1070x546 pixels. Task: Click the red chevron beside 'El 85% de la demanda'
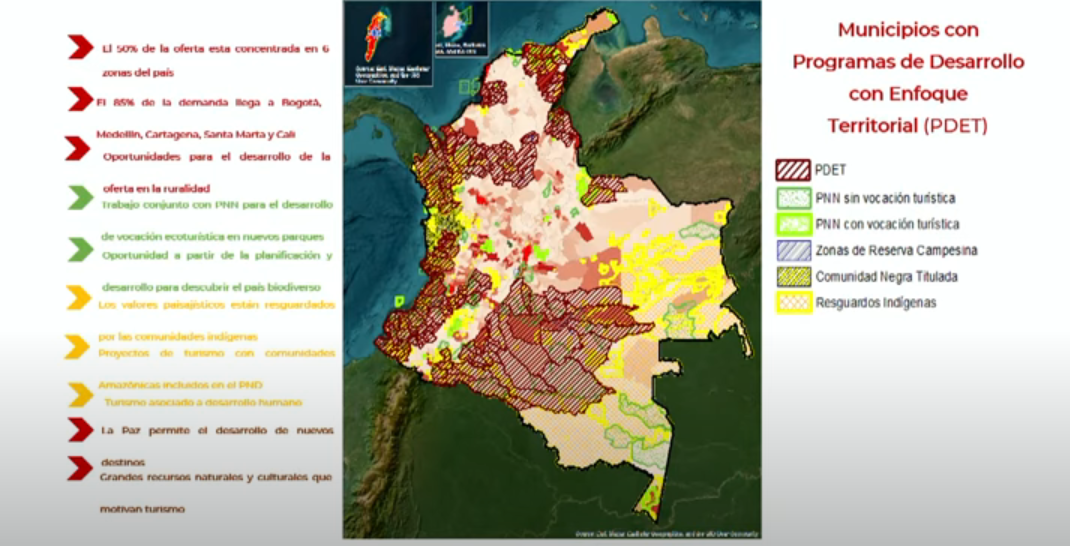point(80,100)
